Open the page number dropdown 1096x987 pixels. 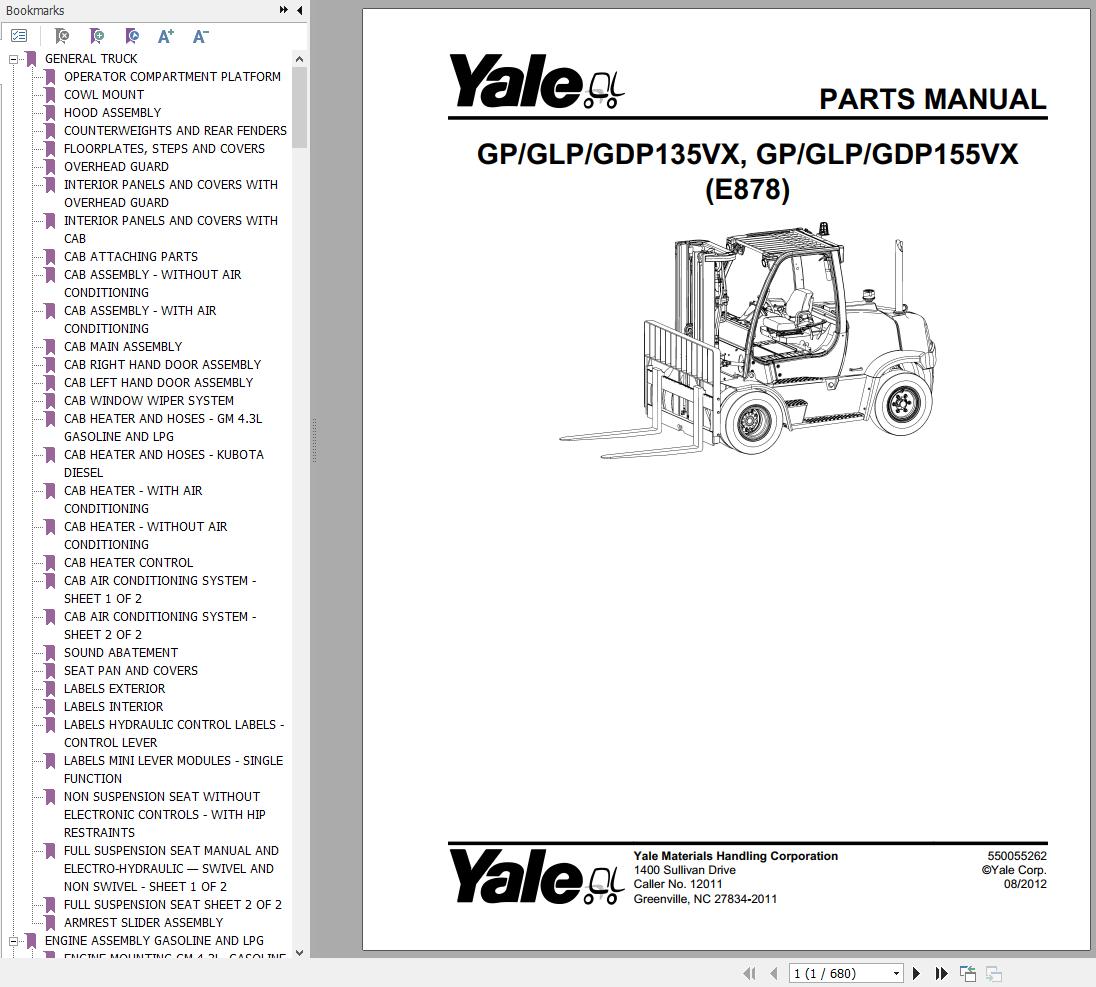(x=896, y=973)
